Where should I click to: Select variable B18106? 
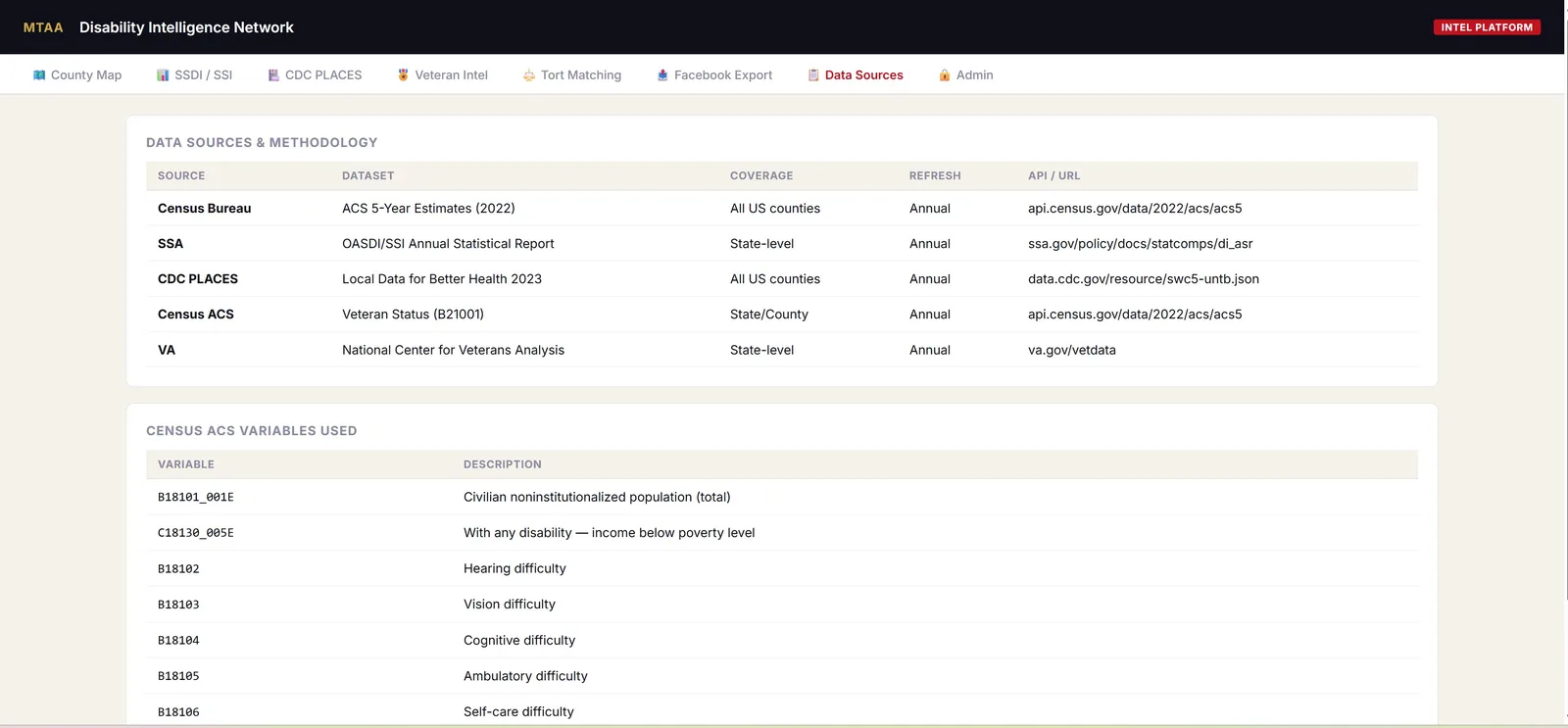pyautogui.click(x=178, y=712)
